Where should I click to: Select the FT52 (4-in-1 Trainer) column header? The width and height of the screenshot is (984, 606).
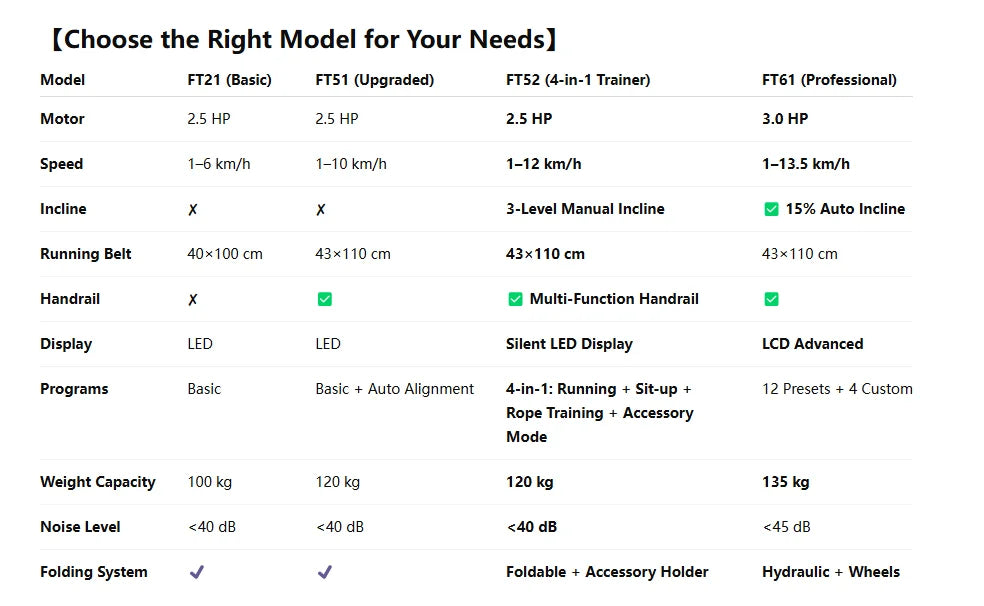(578, 80)
